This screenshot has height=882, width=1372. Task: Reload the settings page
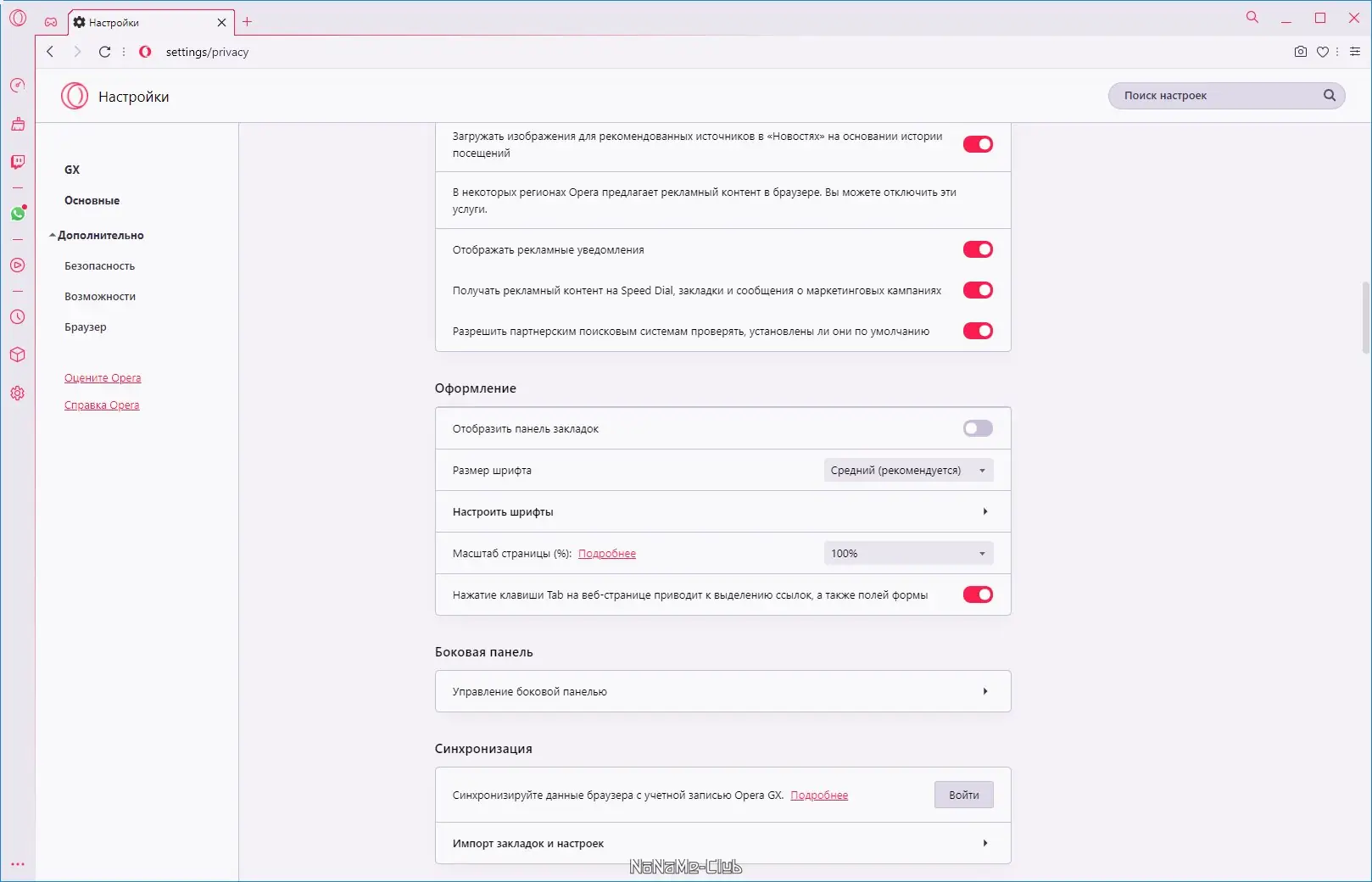click(104, 52)
